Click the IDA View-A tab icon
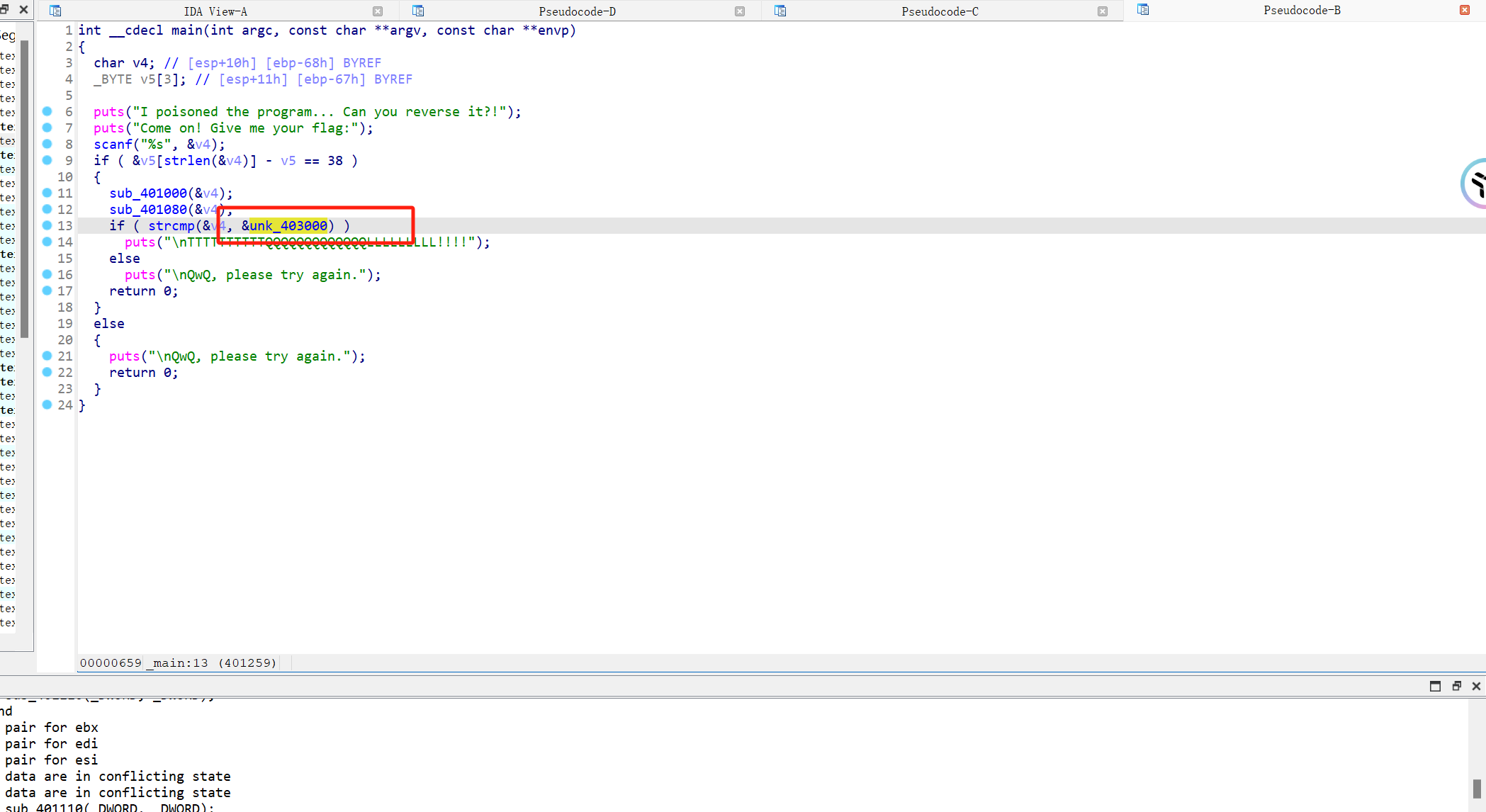Image resolution: width=1486 pixels, height=812 pixels. 55,11
